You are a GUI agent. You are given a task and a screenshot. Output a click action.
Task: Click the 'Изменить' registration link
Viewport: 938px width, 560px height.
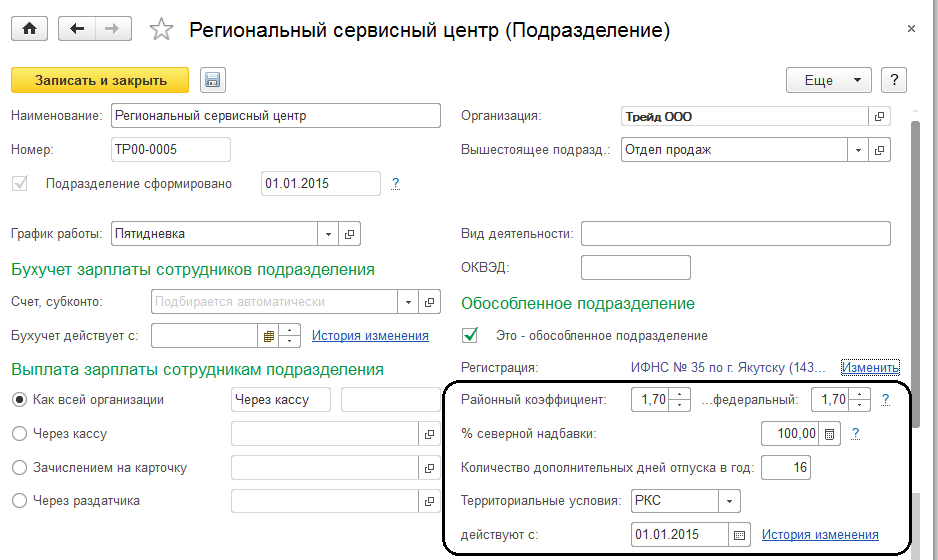point(870,367)
